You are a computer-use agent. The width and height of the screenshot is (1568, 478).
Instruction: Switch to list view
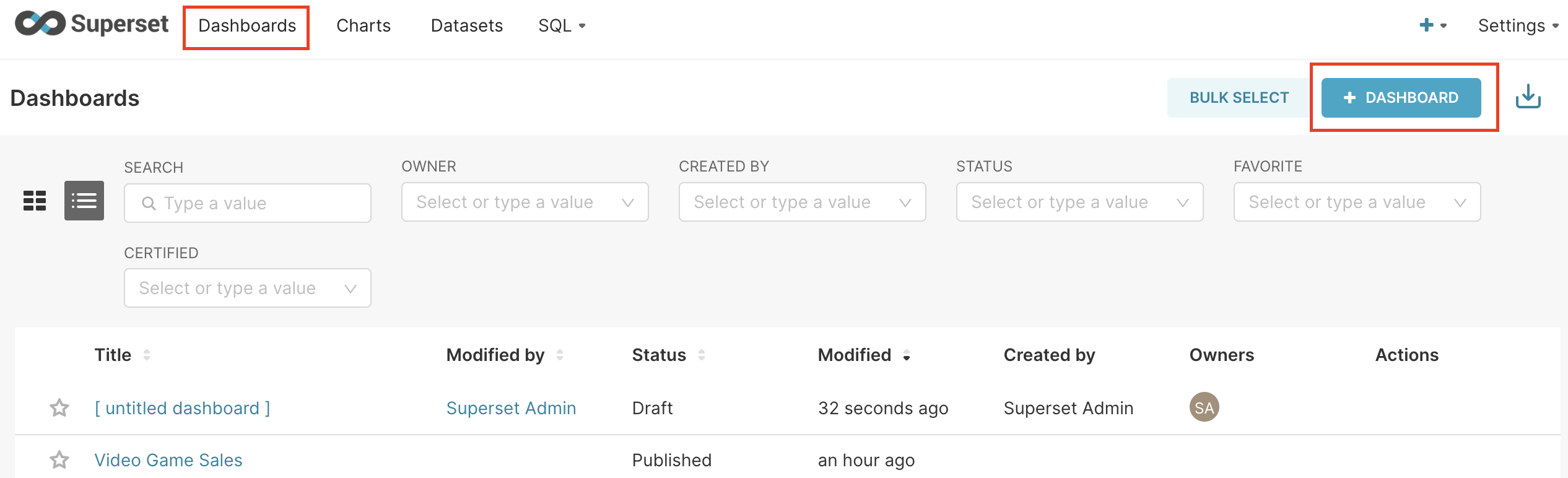click(x=84, y=201)
